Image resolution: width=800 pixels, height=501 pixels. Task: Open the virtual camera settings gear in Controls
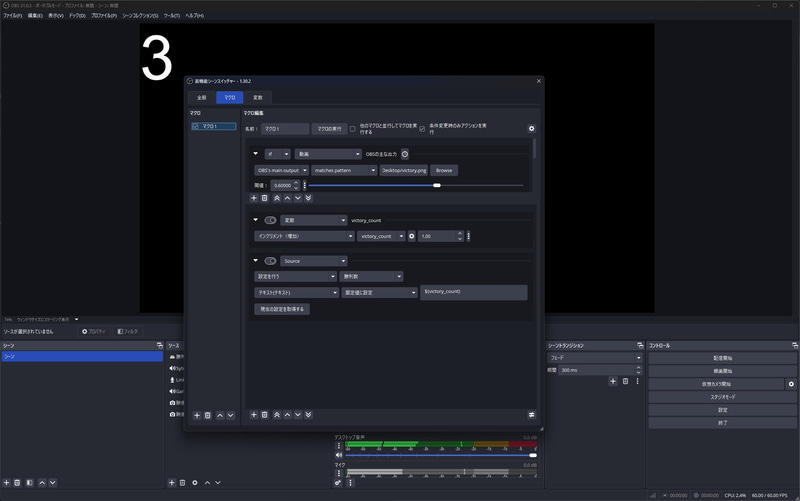pos(791,384)
